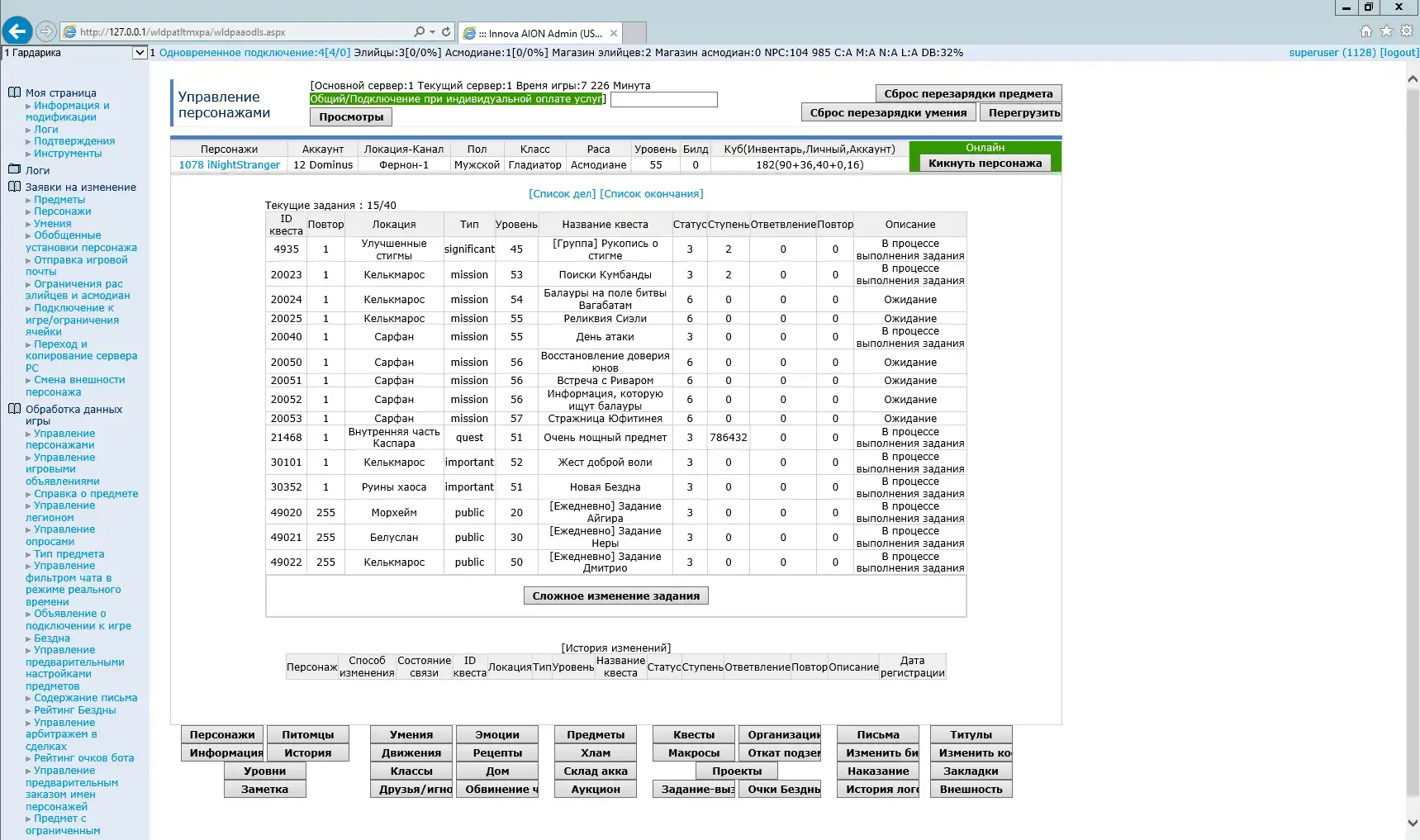
Task: Open Управление легионом sidebar link
Action: tap(60, 511)
